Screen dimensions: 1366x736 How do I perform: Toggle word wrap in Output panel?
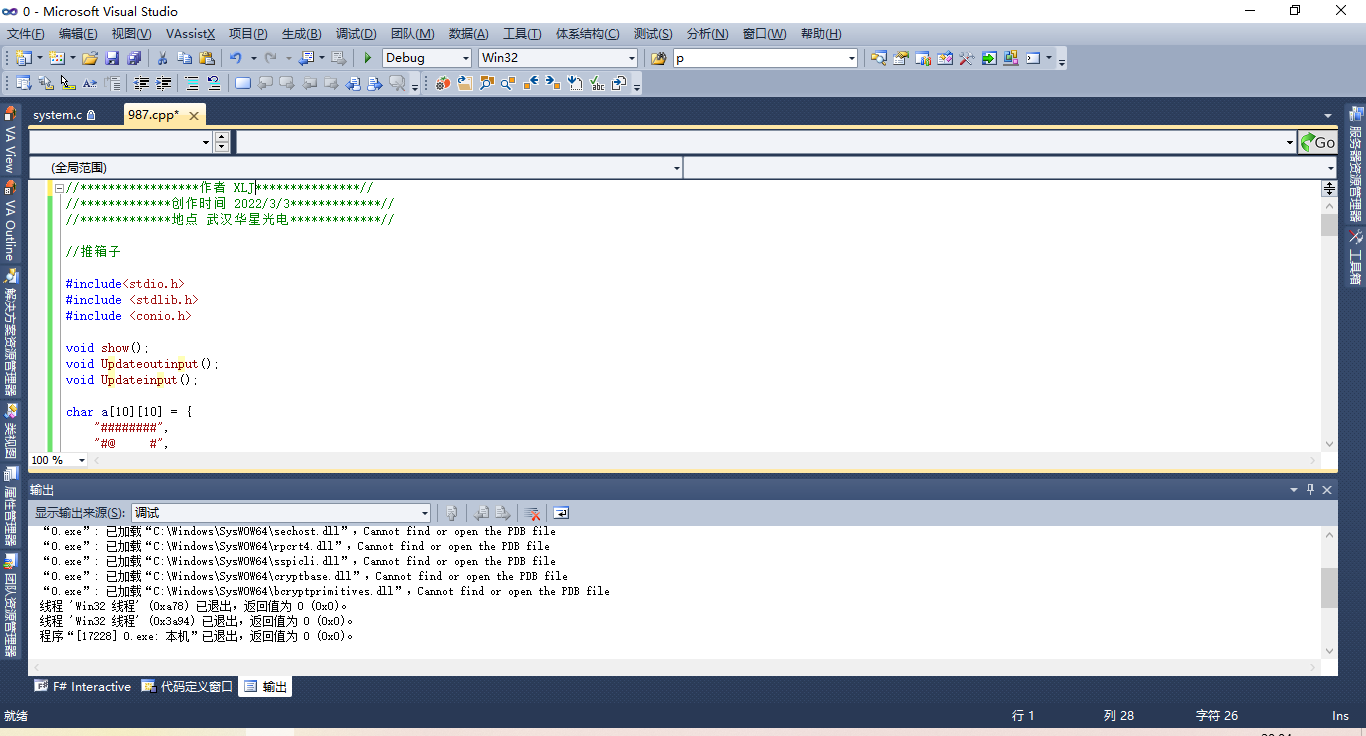click(561, 513)
